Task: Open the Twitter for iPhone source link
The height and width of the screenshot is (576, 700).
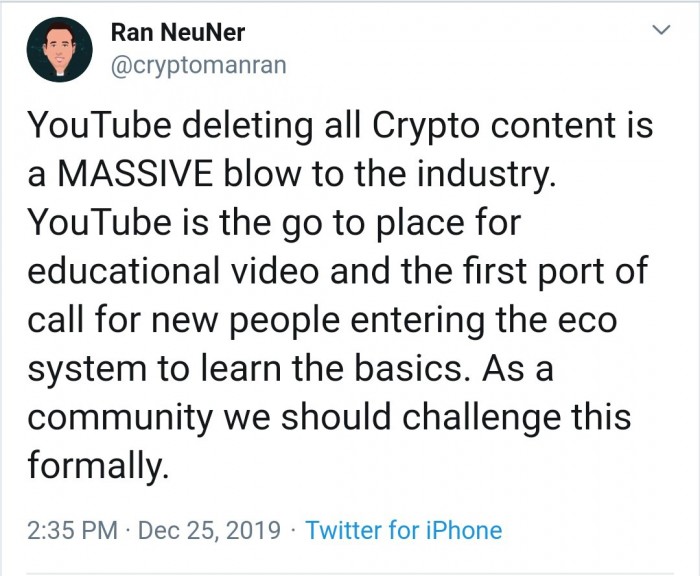Action: click(x=403, y=529)
